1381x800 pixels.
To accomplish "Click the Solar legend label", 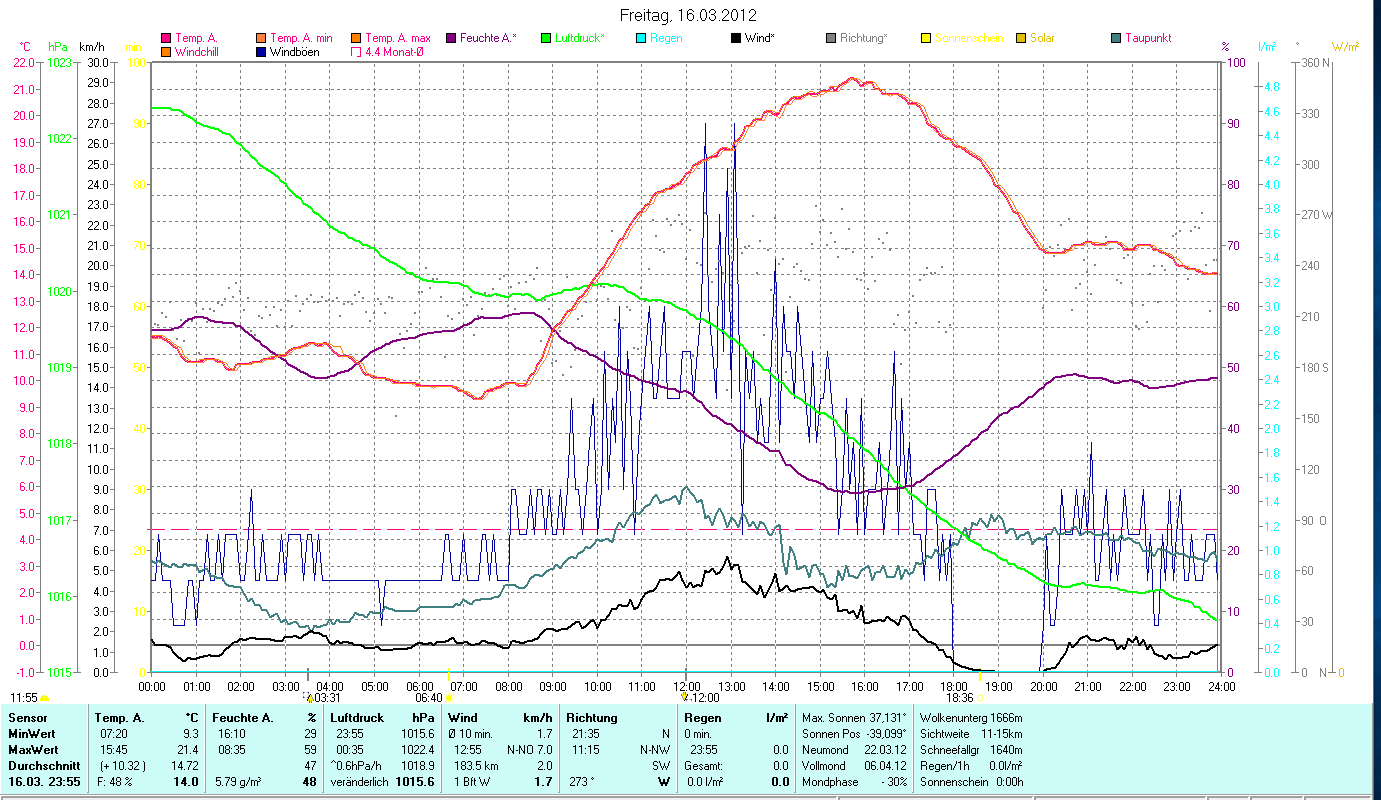I will click(x=1042, y=38).
